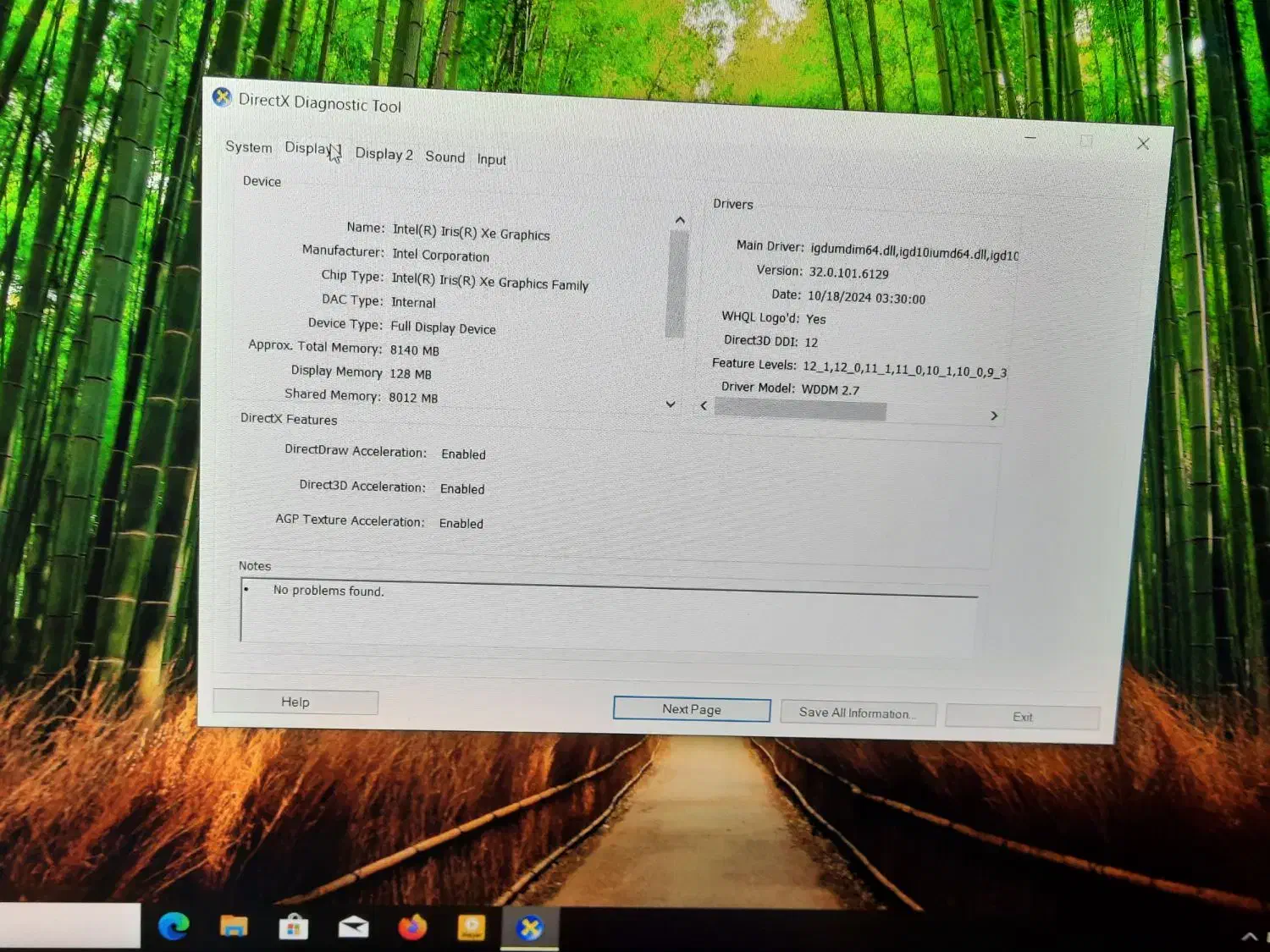This screenshot has height=952, width=1270.
Task: Open the yellow media player taskbar icon
Action: click(472, 928)
